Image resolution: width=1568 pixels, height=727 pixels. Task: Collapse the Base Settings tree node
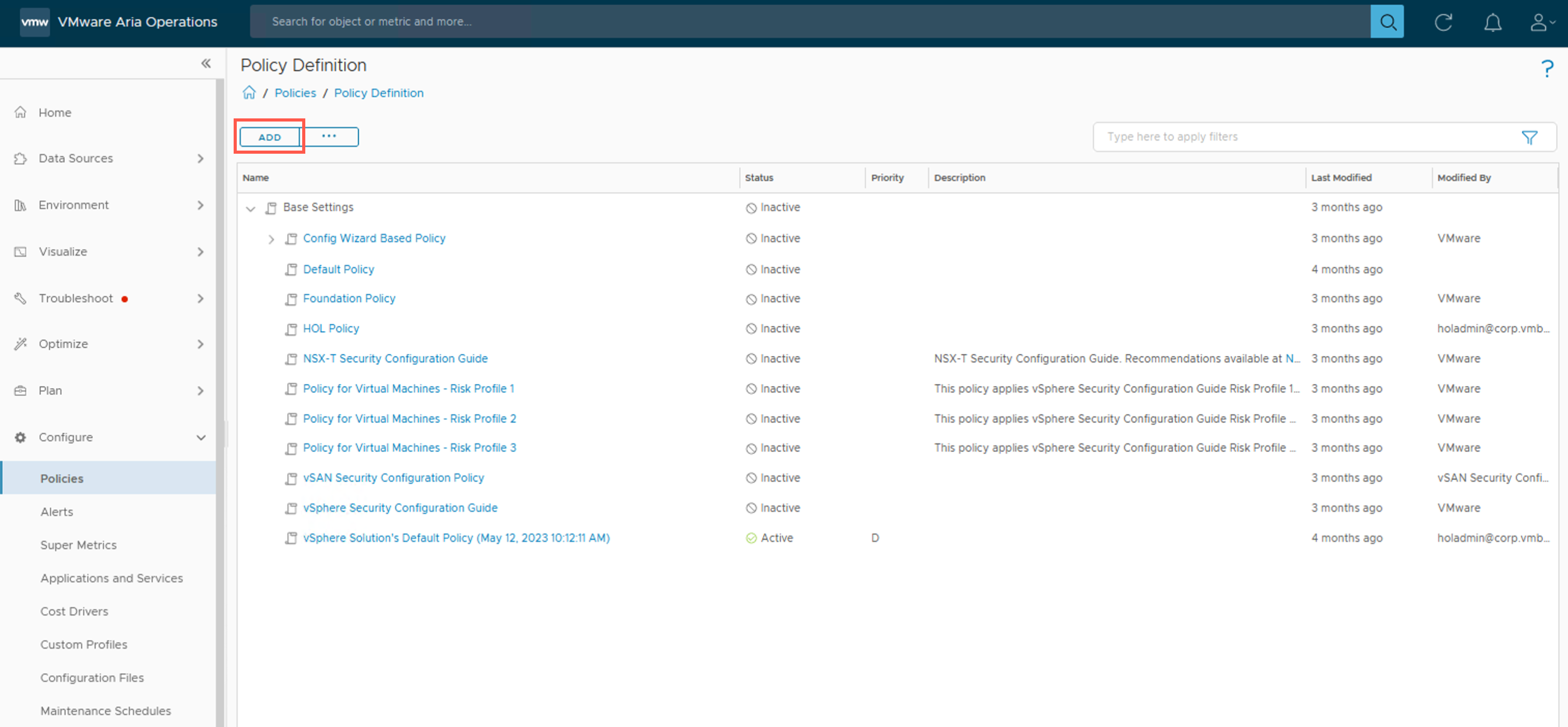click(250, 209)
